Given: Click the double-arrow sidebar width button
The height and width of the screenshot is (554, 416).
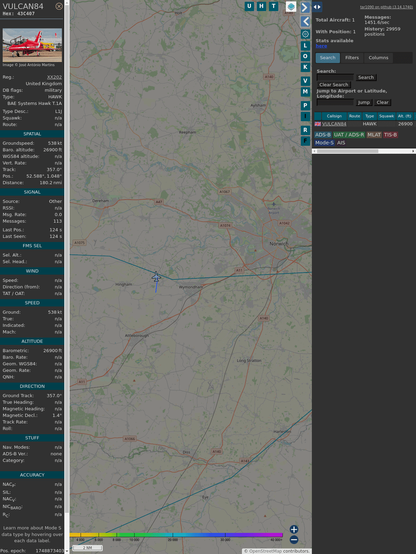Looking at the screenshot, I should coord(317,7).
